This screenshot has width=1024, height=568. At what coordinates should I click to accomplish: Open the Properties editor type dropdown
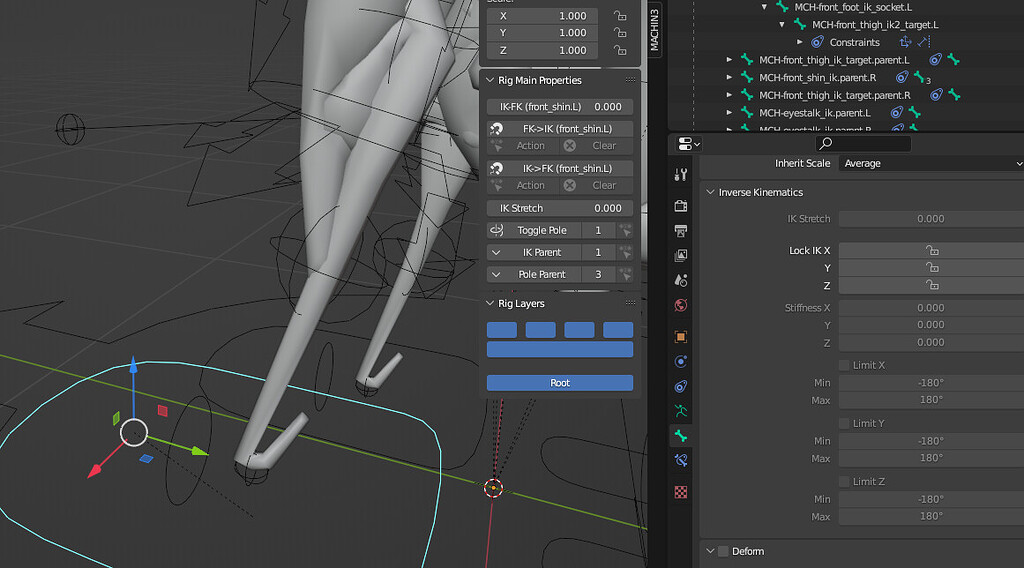pos(688,143)
